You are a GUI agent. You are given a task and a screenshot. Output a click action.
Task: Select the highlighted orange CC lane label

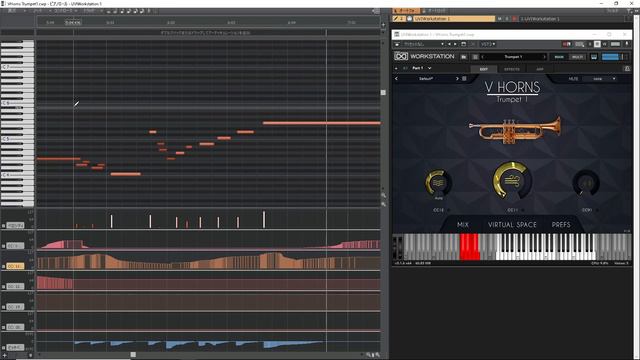(x=16, y=266)
